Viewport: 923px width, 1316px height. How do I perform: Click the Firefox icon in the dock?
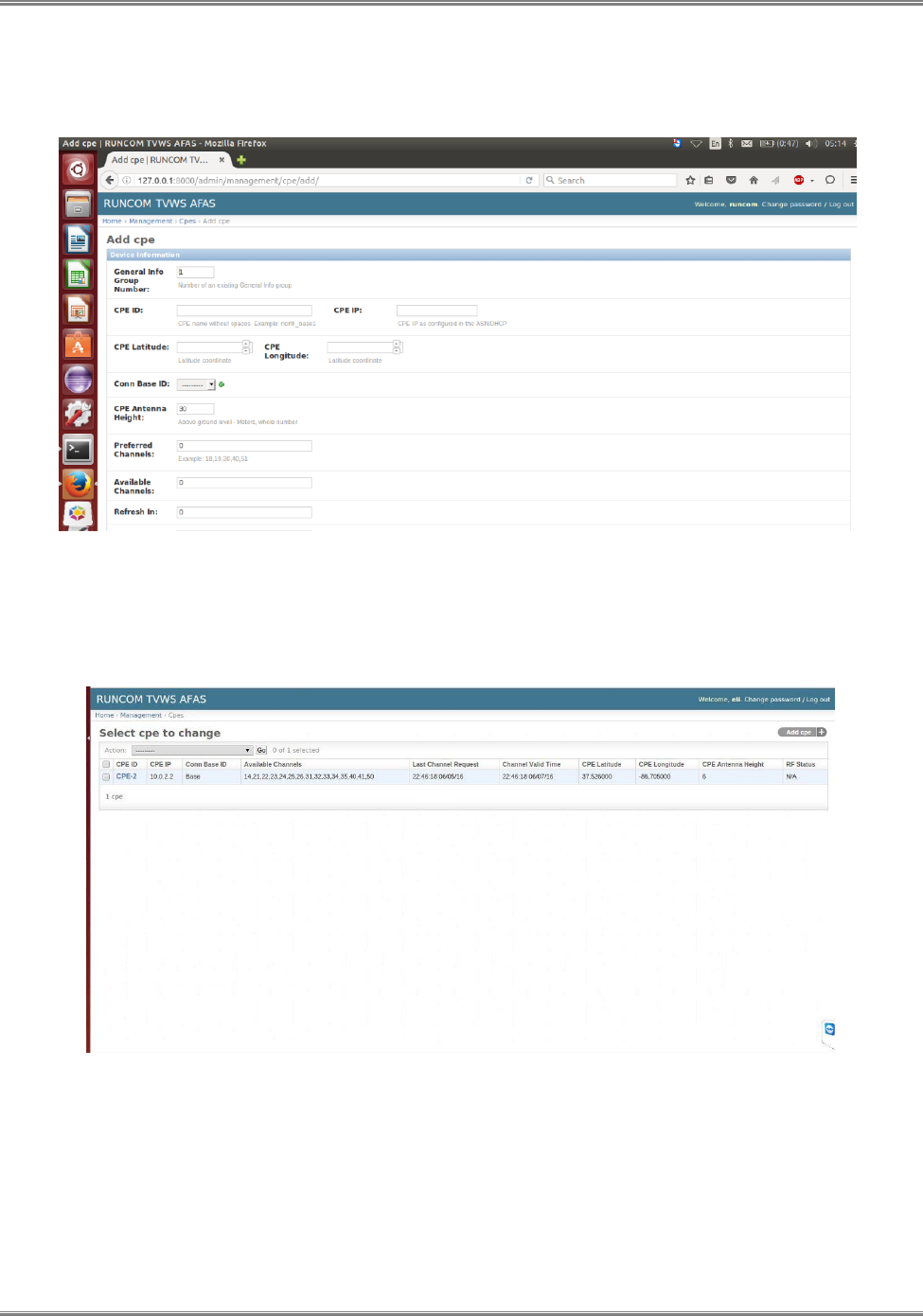78,484
